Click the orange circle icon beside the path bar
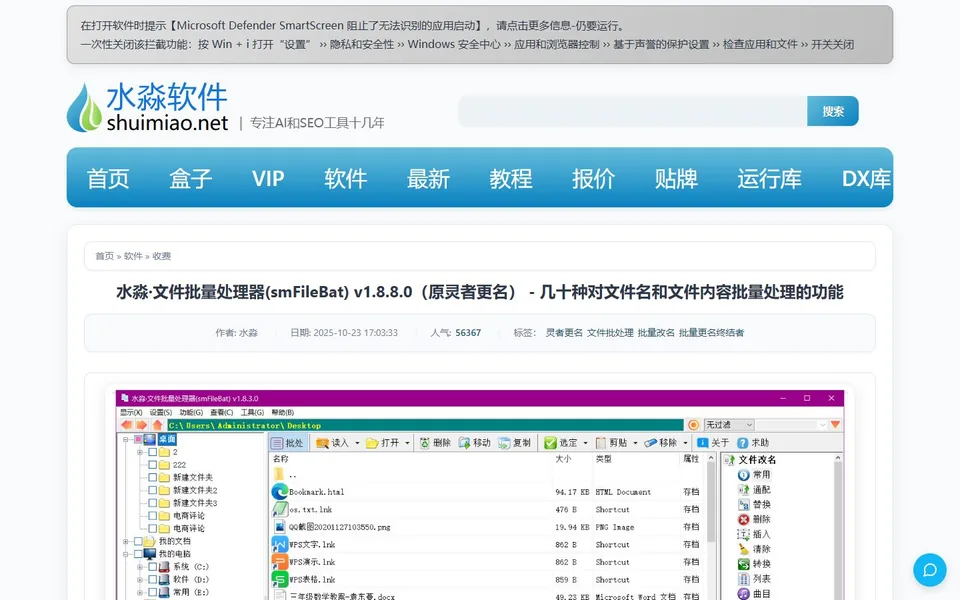 (x=694, y=425)
